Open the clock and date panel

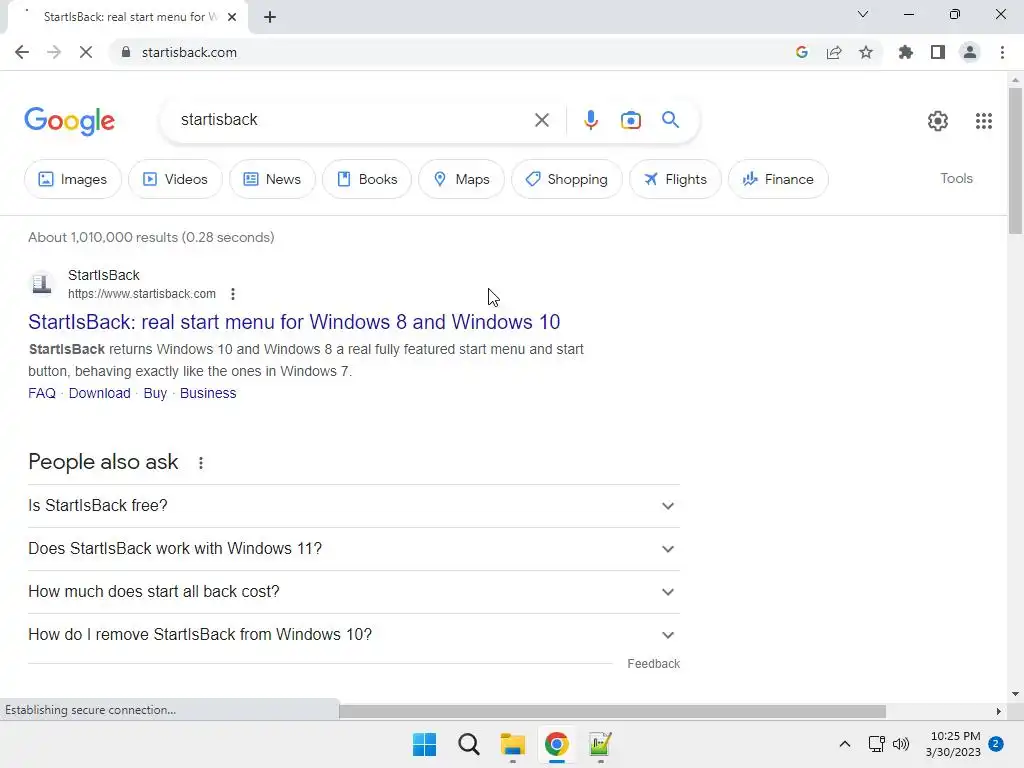point(953,744)
